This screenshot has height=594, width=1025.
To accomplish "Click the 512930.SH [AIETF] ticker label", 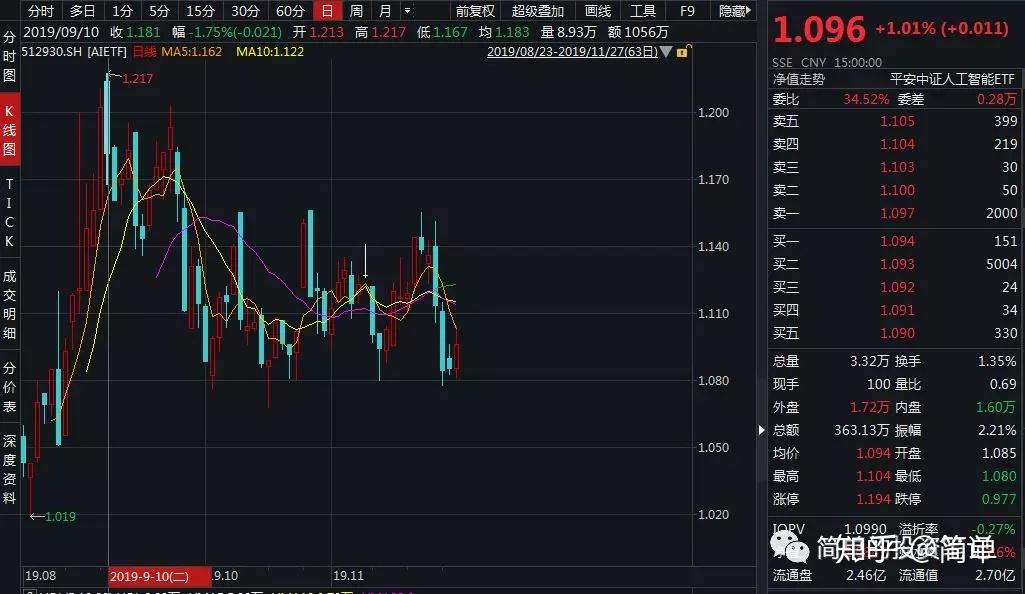I will [x=74, y=52].
